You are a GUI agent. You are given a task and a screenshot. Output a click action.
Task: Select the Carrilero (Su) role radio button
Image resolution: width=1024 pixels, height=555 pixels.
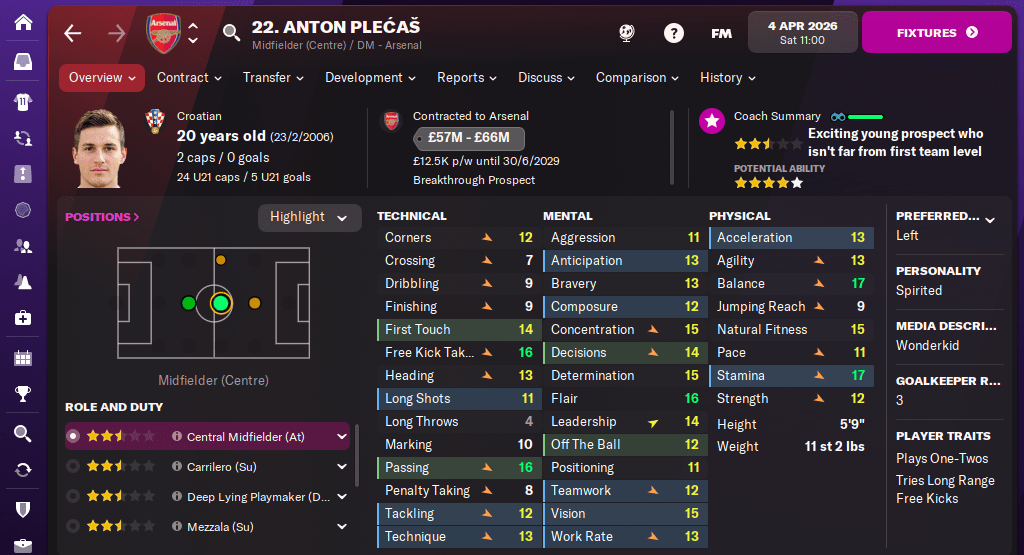(72, 466)
